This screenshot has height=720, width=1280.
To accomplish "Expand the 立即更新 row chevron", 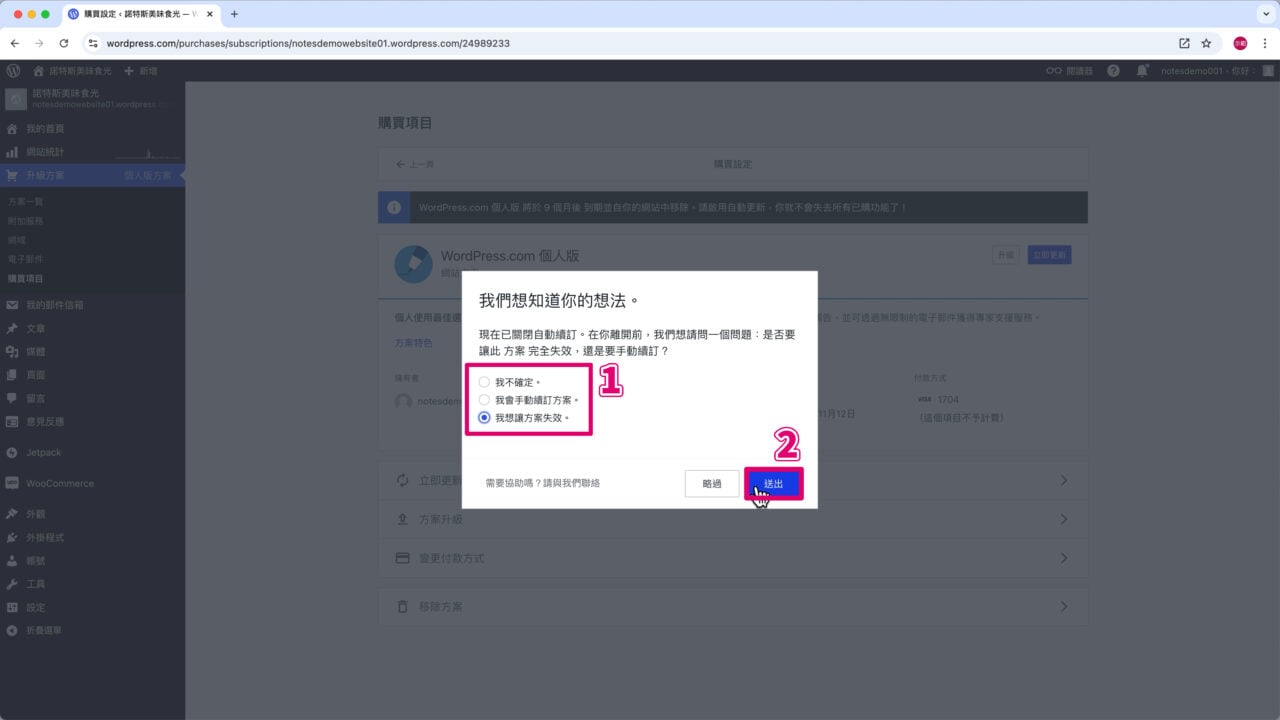I will (1064, 481).
